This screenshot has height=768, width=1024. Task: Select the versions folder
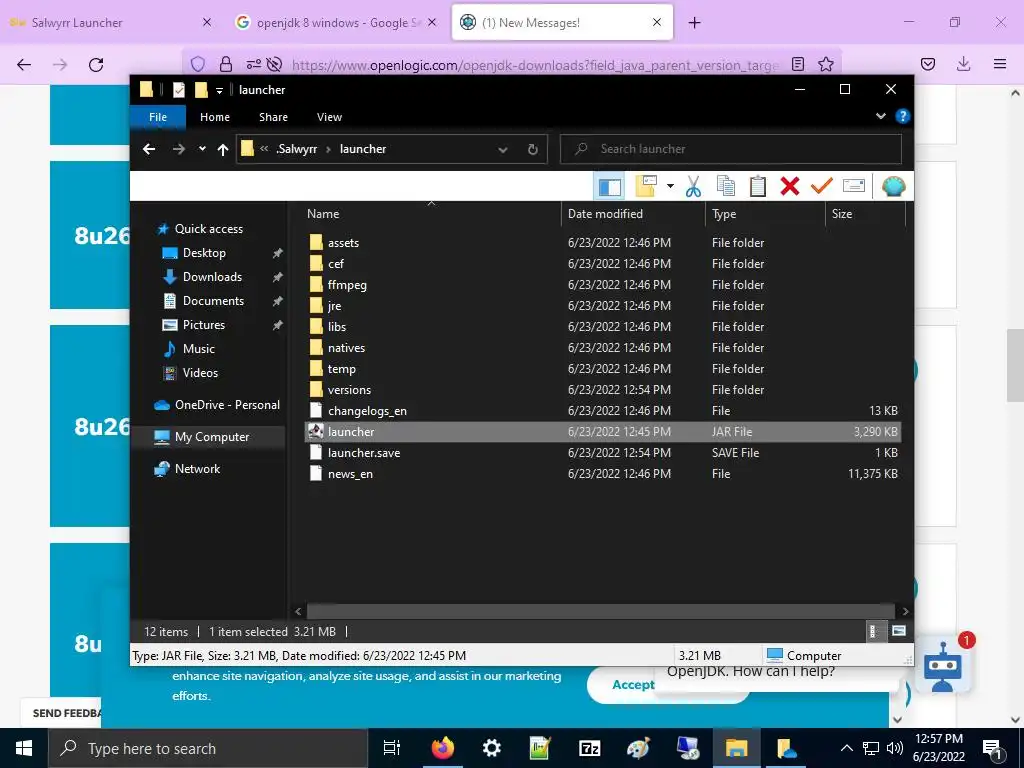click(x=349, y=390)
